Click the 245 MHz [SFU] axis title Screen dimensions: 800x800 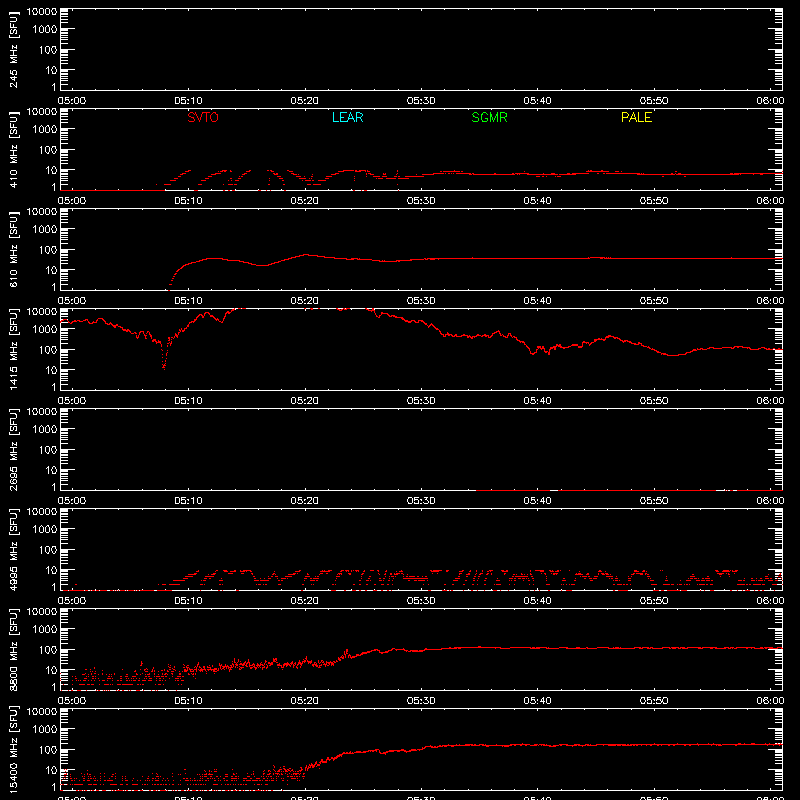pyautogui.click(x=14, y=49)
